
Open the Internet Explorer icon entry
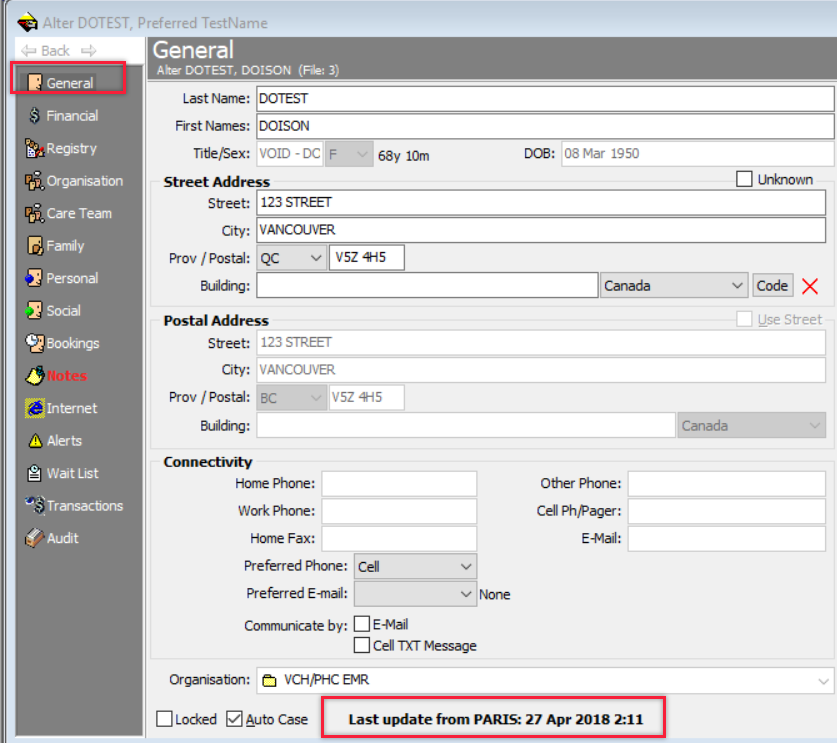point(34,408)
